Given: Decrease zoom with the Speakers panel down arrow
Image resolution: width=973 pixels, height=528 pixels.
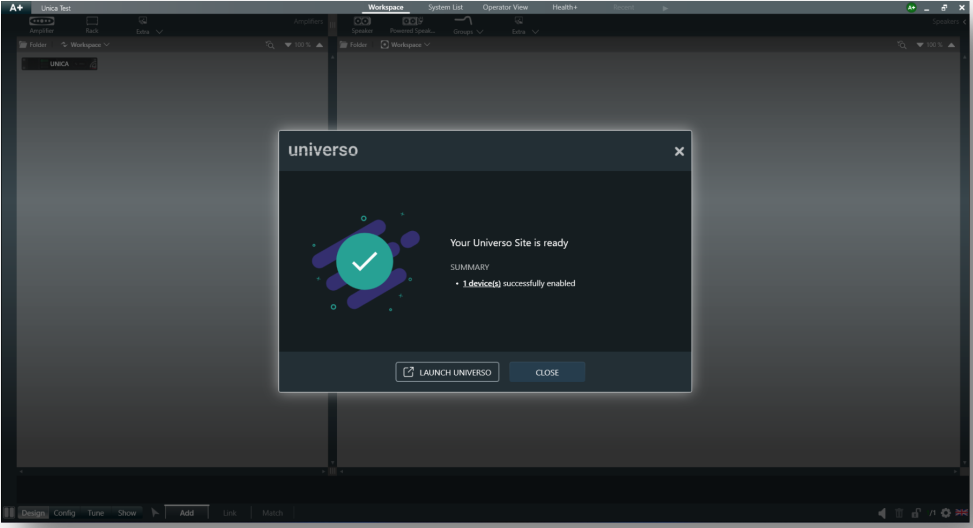Looking at the screenshot, I should pos(920,45).
